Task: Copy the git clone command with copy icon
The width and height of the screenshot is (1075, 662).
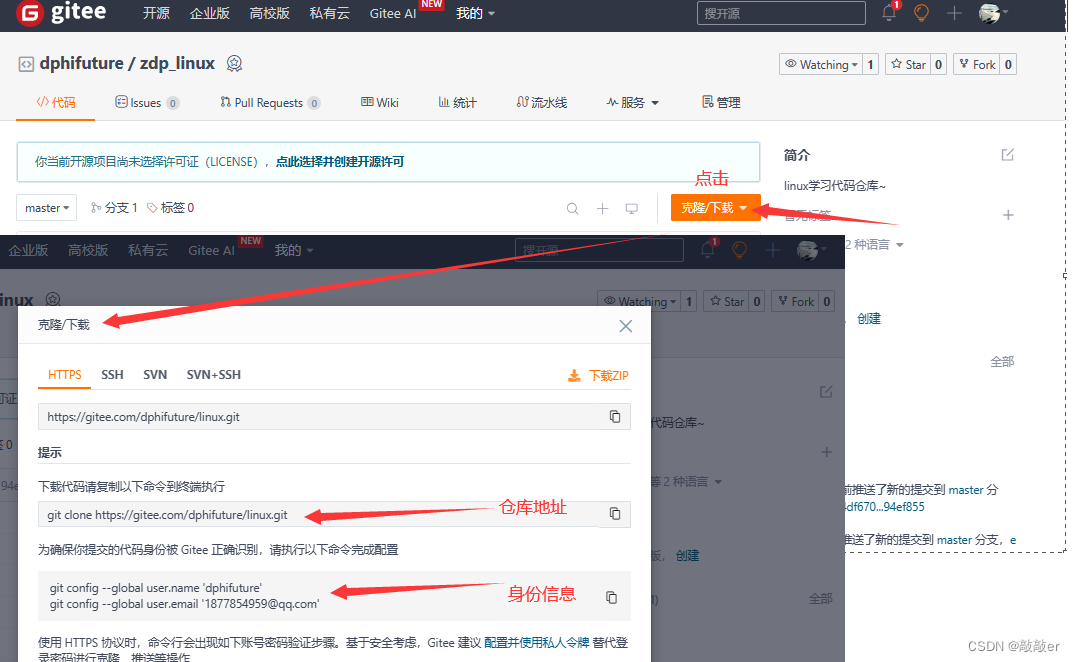Action: (615, 514)
